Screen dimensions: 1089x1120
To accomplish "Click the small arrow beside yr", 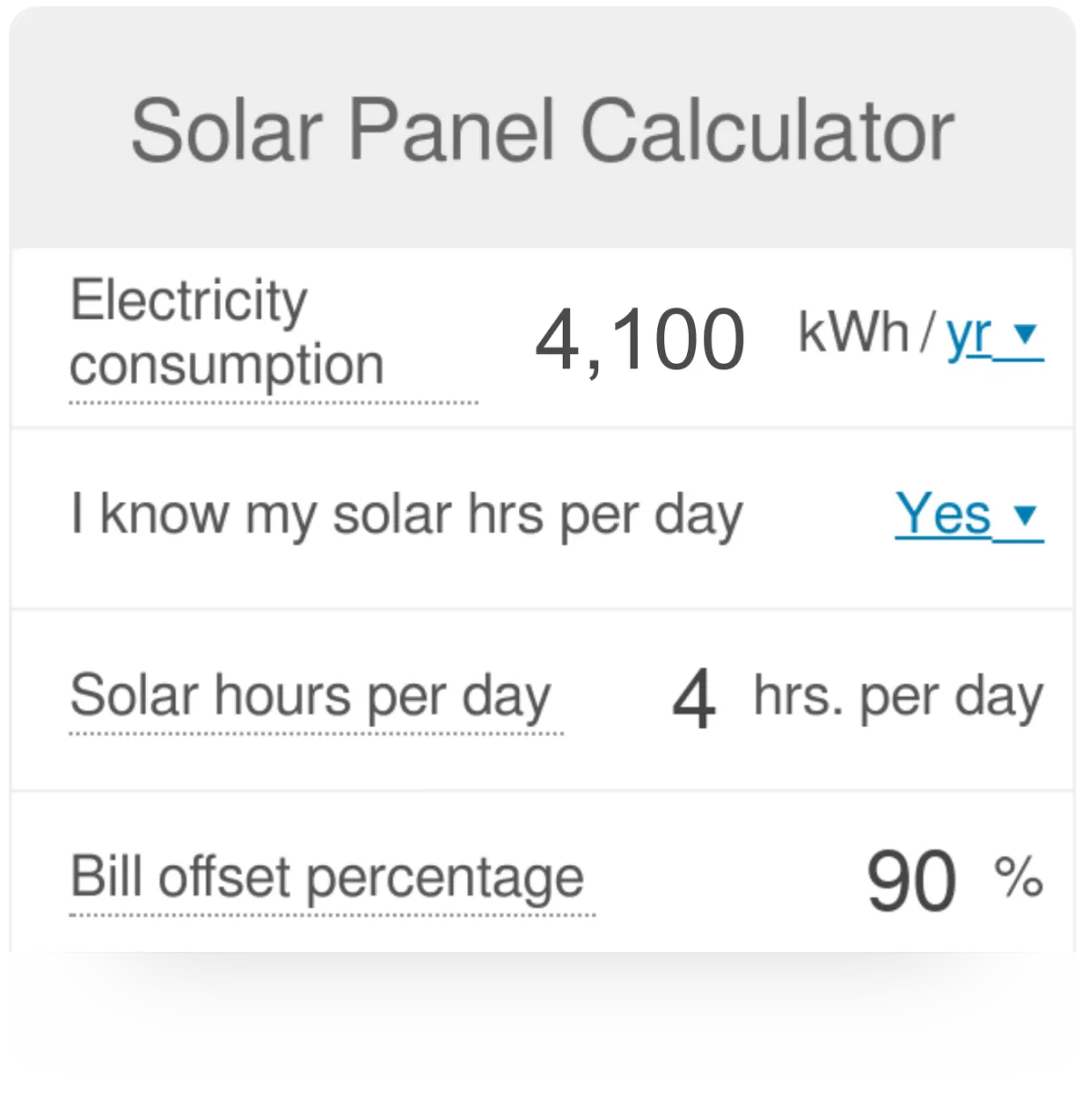I will [x=1025, y=333].
